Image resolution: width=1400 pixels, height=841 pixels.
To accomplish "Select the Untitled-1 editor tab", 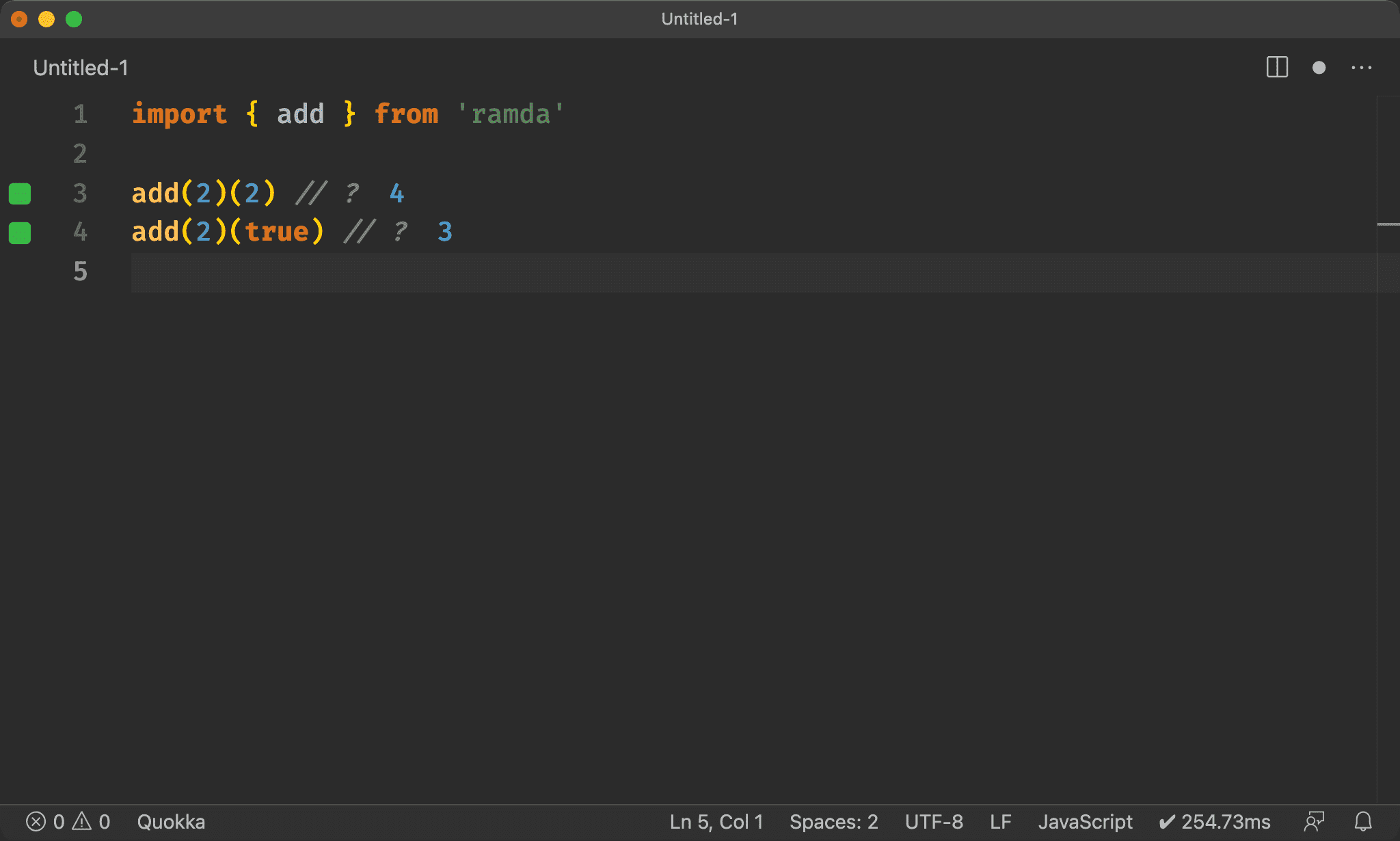I will (81, 68).
